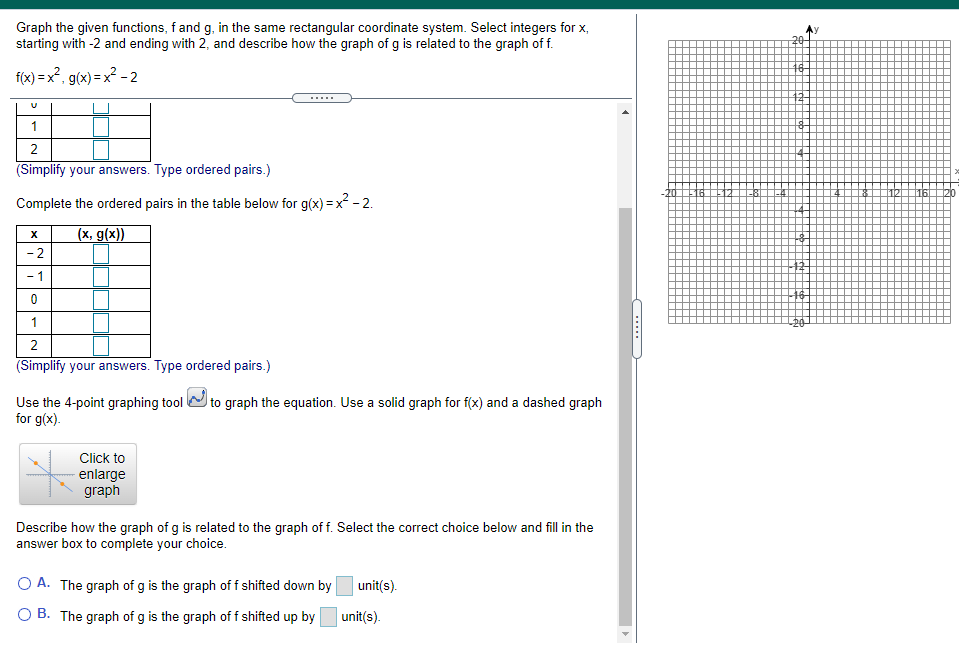Click the coordinate grid graph area
This screenshot has height=646, width=959.
click(x=809, y=182)
